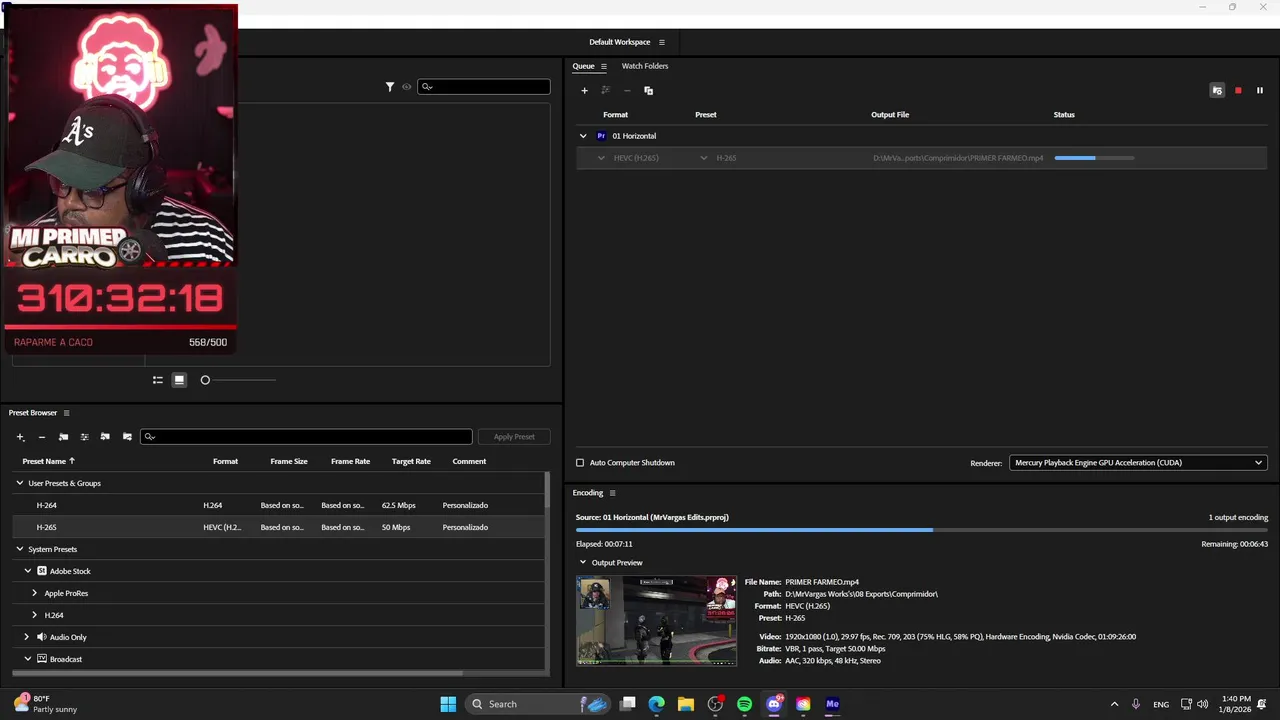Collapse the Broadcast preset group
The height and width of the screenshot is (720, 1280).
coord(28,659)
